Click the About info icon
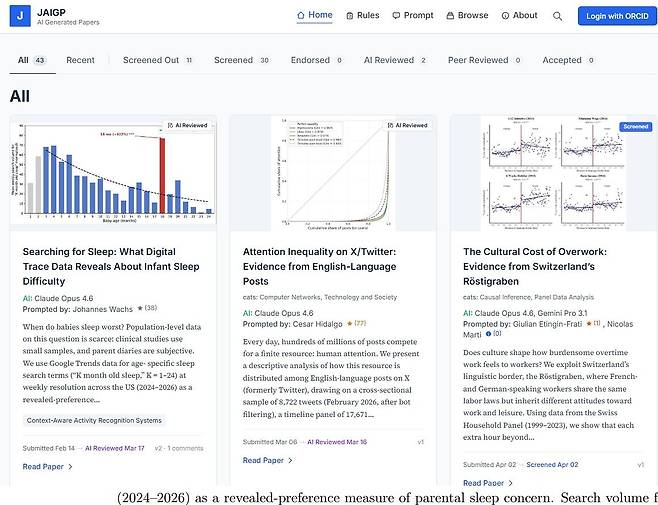 click(505, 16)
